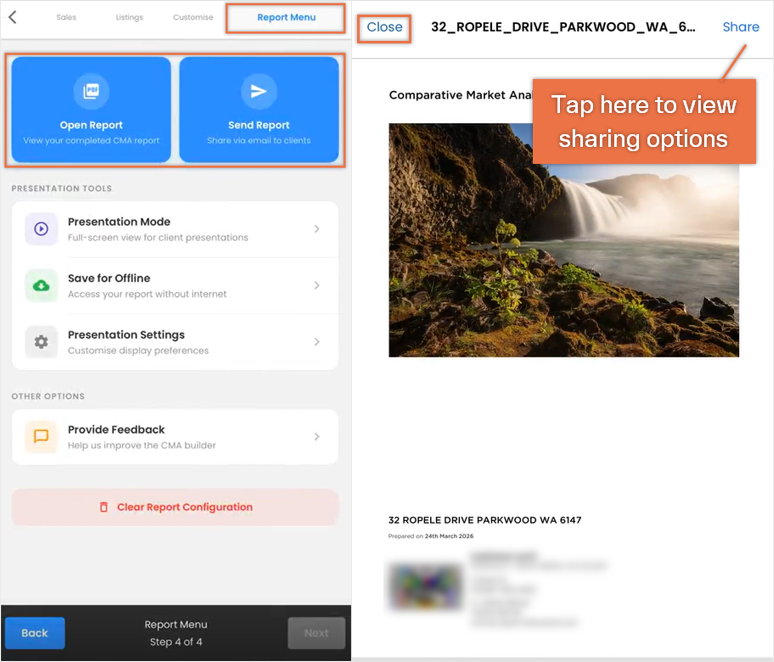Tap the paper plane Send Report icon

pos(259,91)
